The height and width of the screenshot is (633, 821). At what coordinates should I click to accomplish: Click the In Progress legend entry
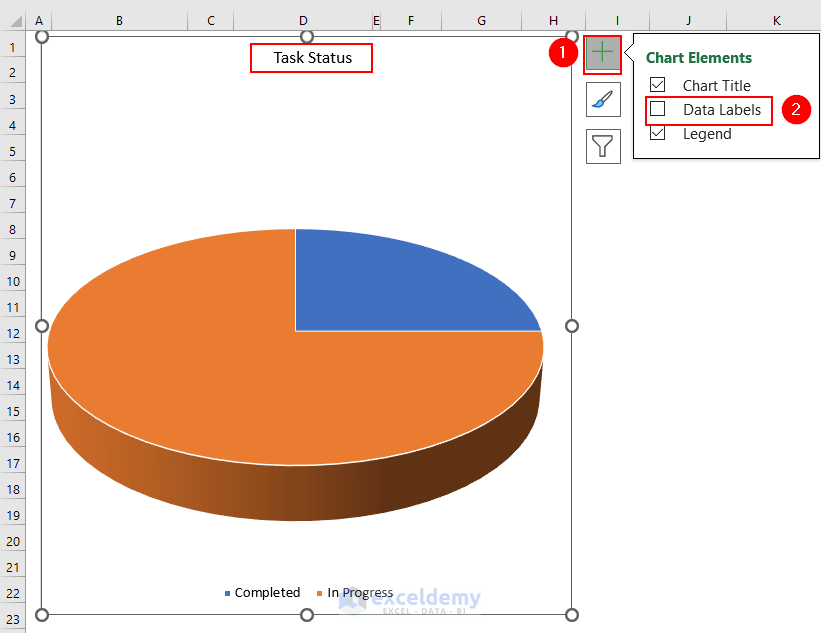358,592
